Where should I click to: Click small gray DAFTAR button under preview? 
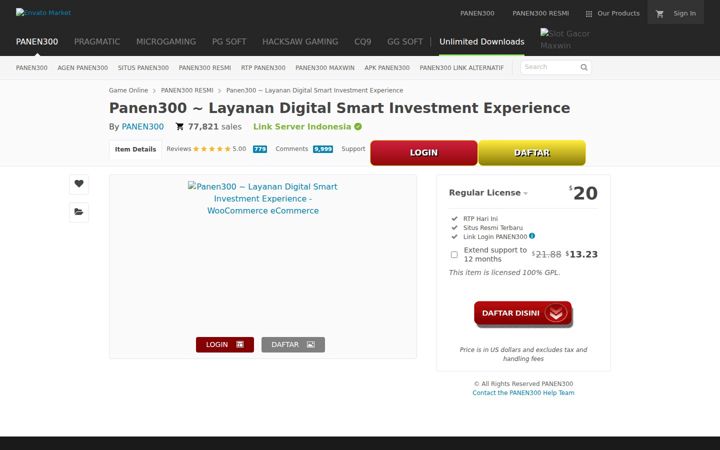click(293, 344)
